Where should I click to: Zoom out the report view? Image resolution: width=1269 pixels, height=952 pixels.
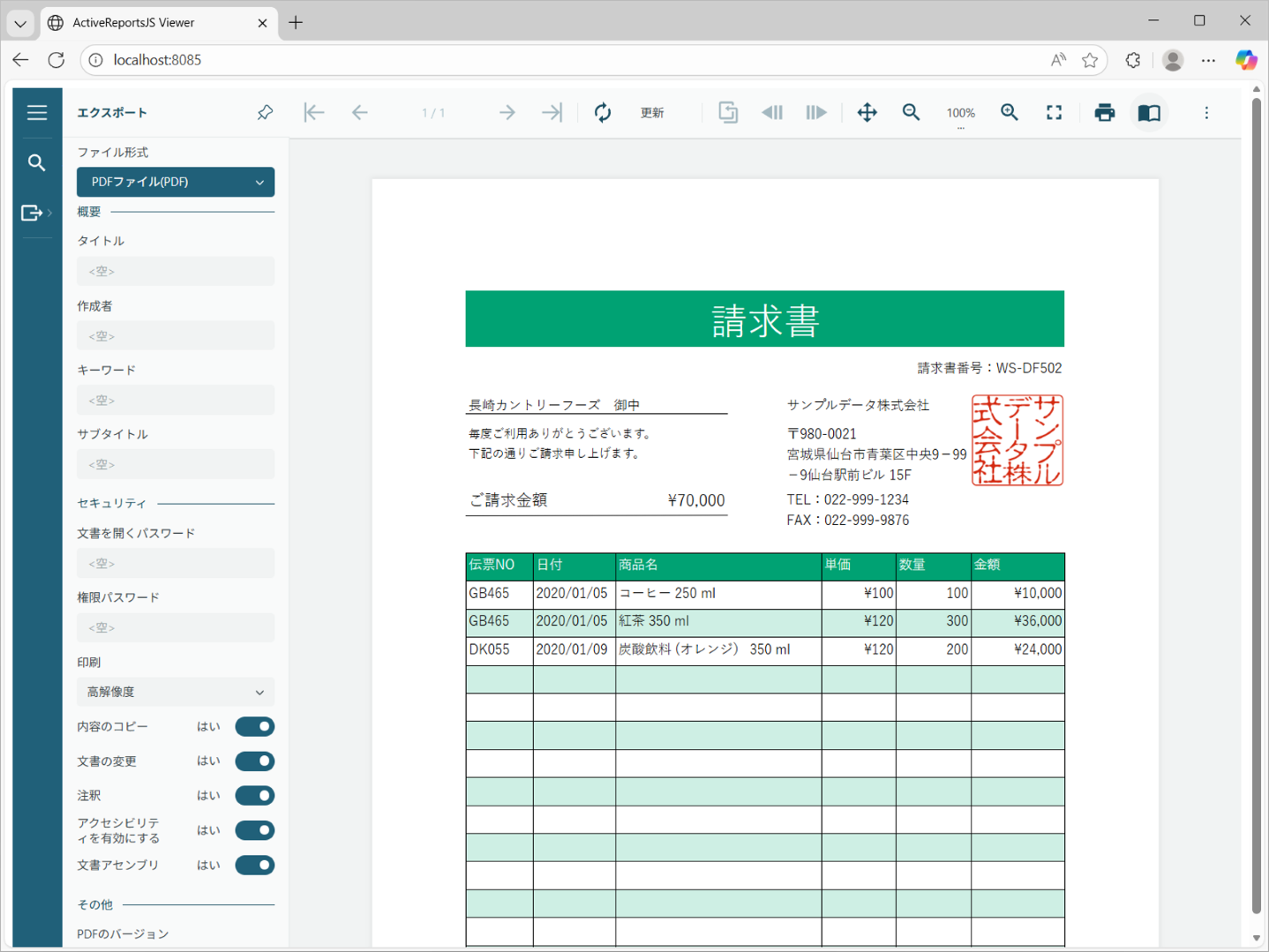[x=911, y=113]
